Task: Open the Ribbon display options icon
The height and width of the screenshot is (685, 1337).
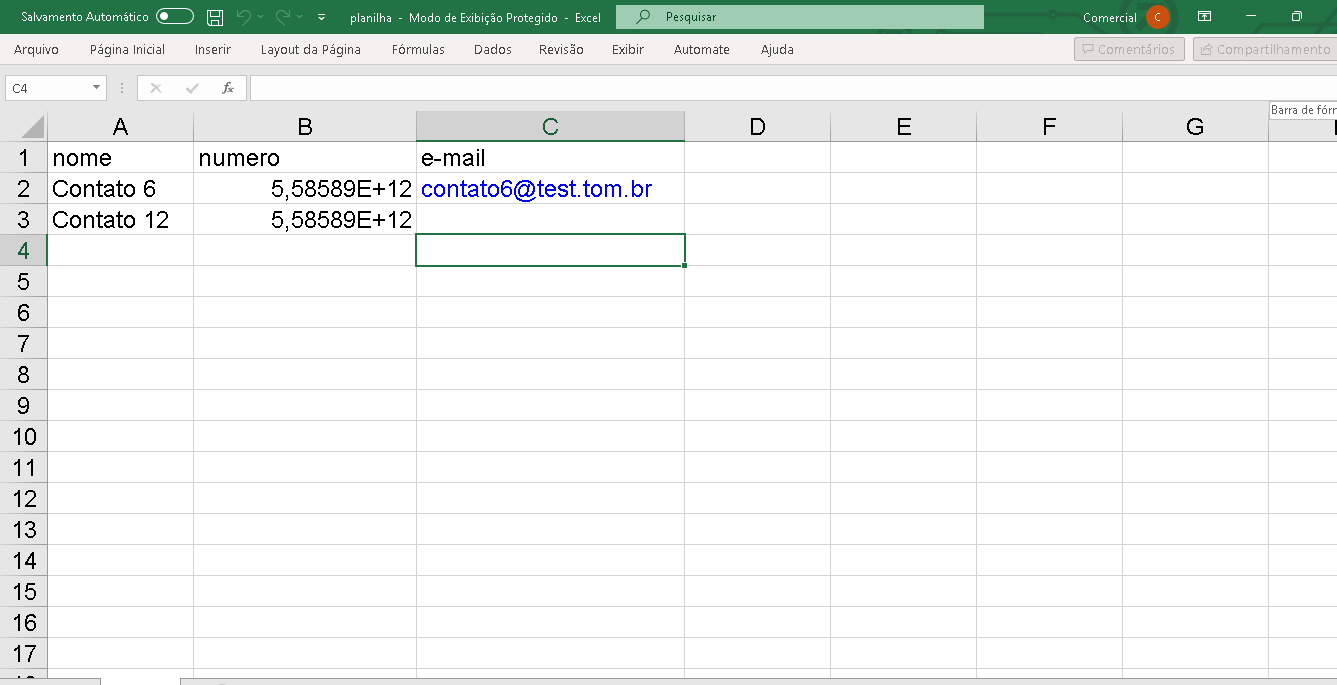Action: (1205, 17)
